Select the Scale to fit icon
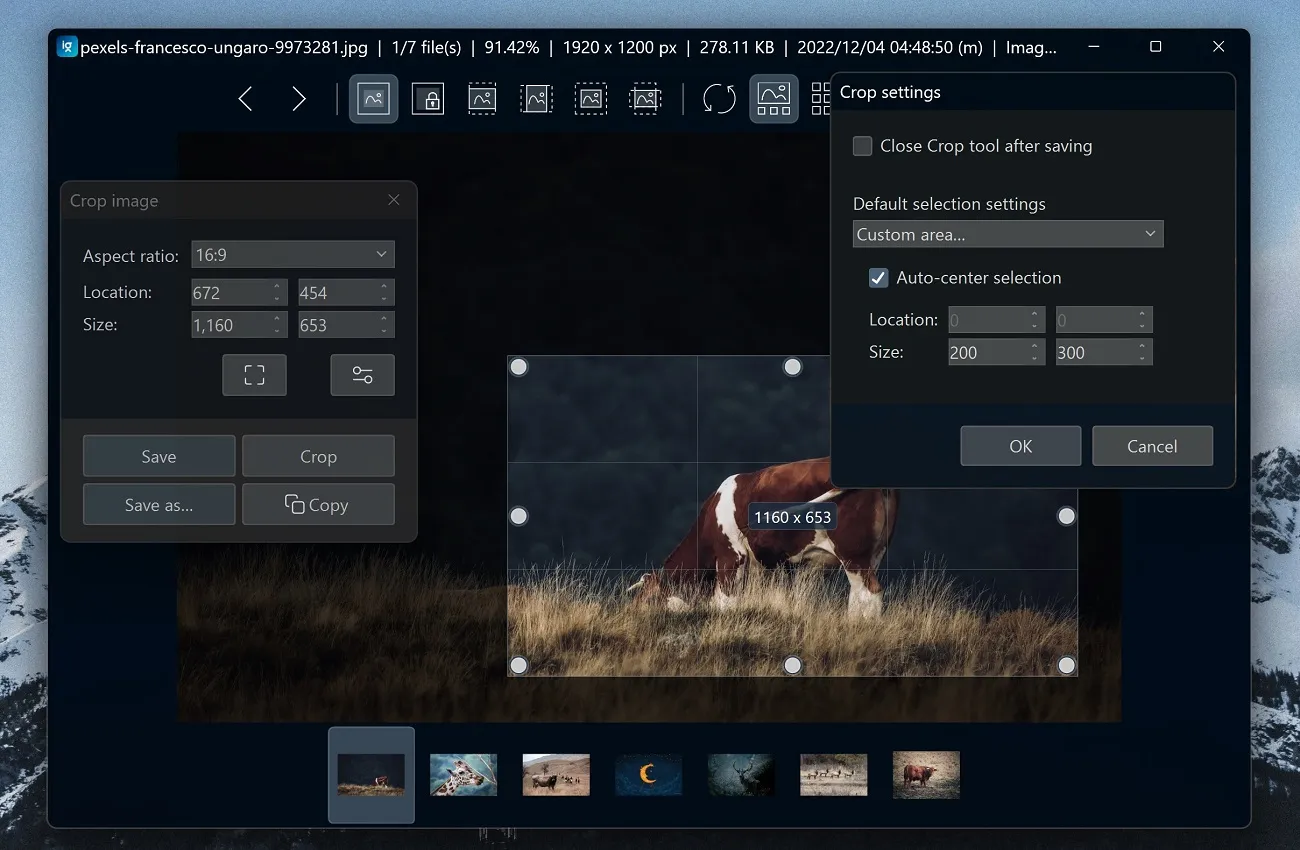Screen dimensions: 1300x850 tap(591, 99)
